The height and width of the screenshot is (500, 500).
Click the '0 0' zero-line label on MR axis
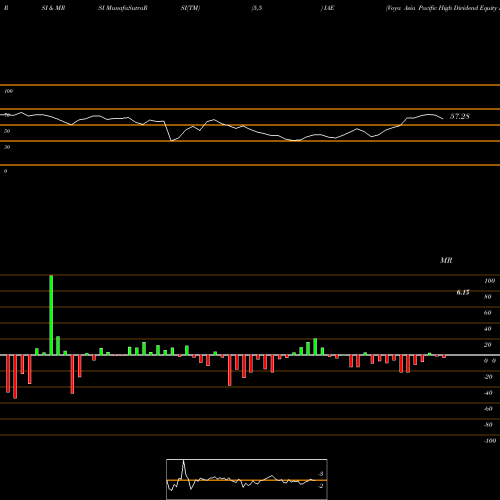click(x=490, y=361)
